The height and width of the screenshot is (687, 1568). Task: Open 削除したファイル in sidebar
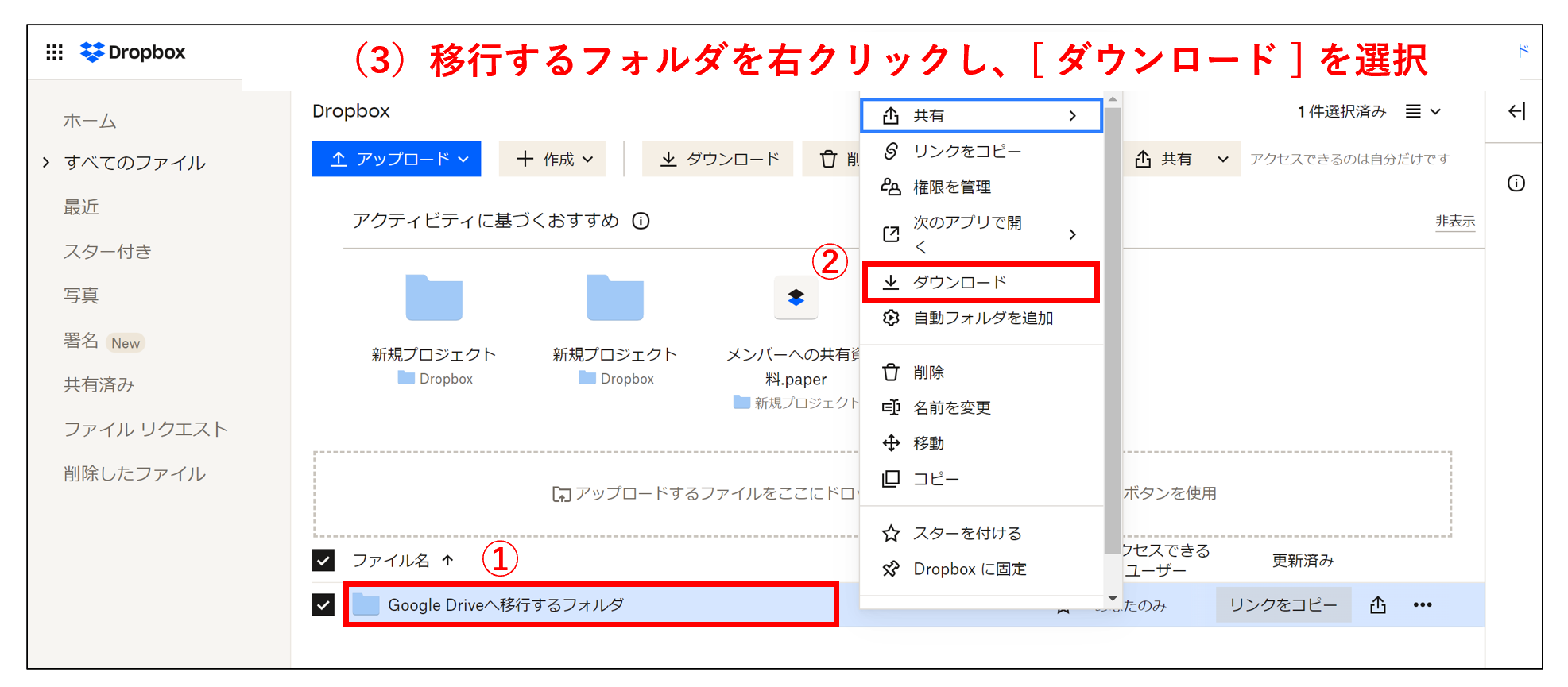tap(134, 473)
